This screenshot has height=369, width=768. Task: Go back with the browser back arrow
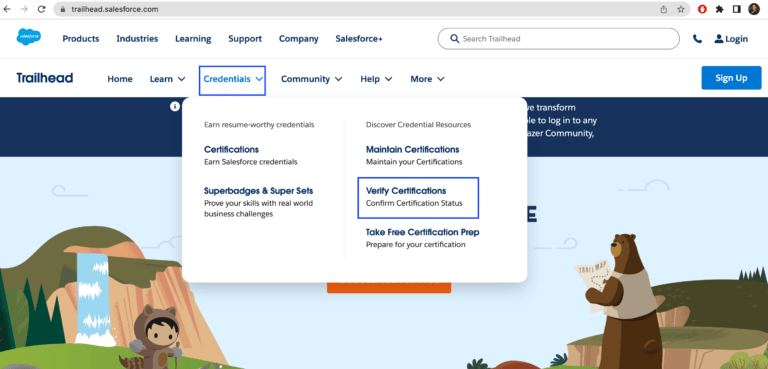pos(7,9)
